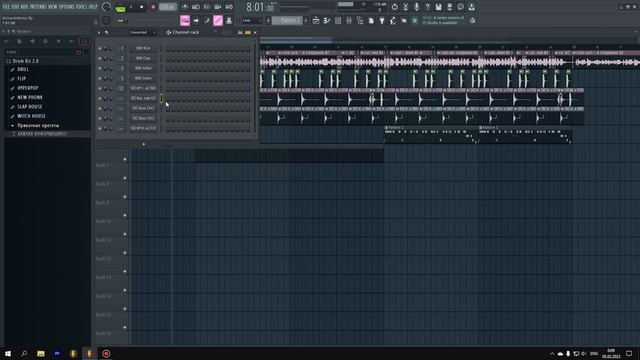Click the download/export icon

click(x=471, y=7)
